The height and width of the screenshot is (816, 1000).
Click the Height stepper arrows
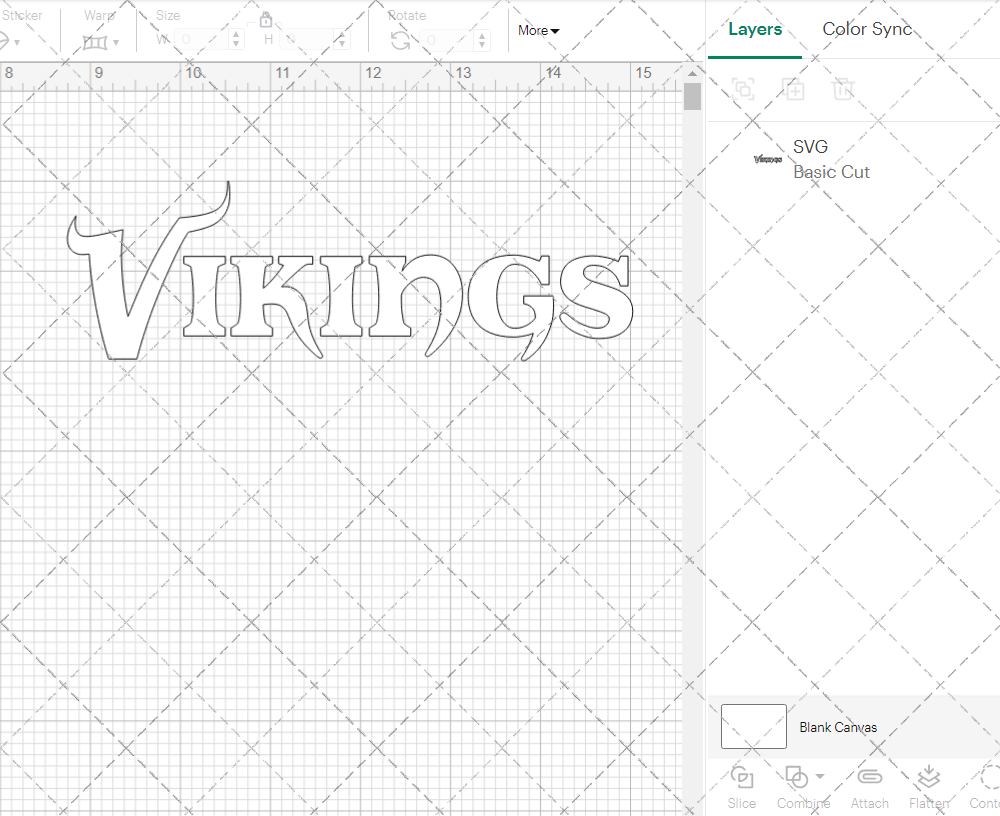tap(342, 40)
